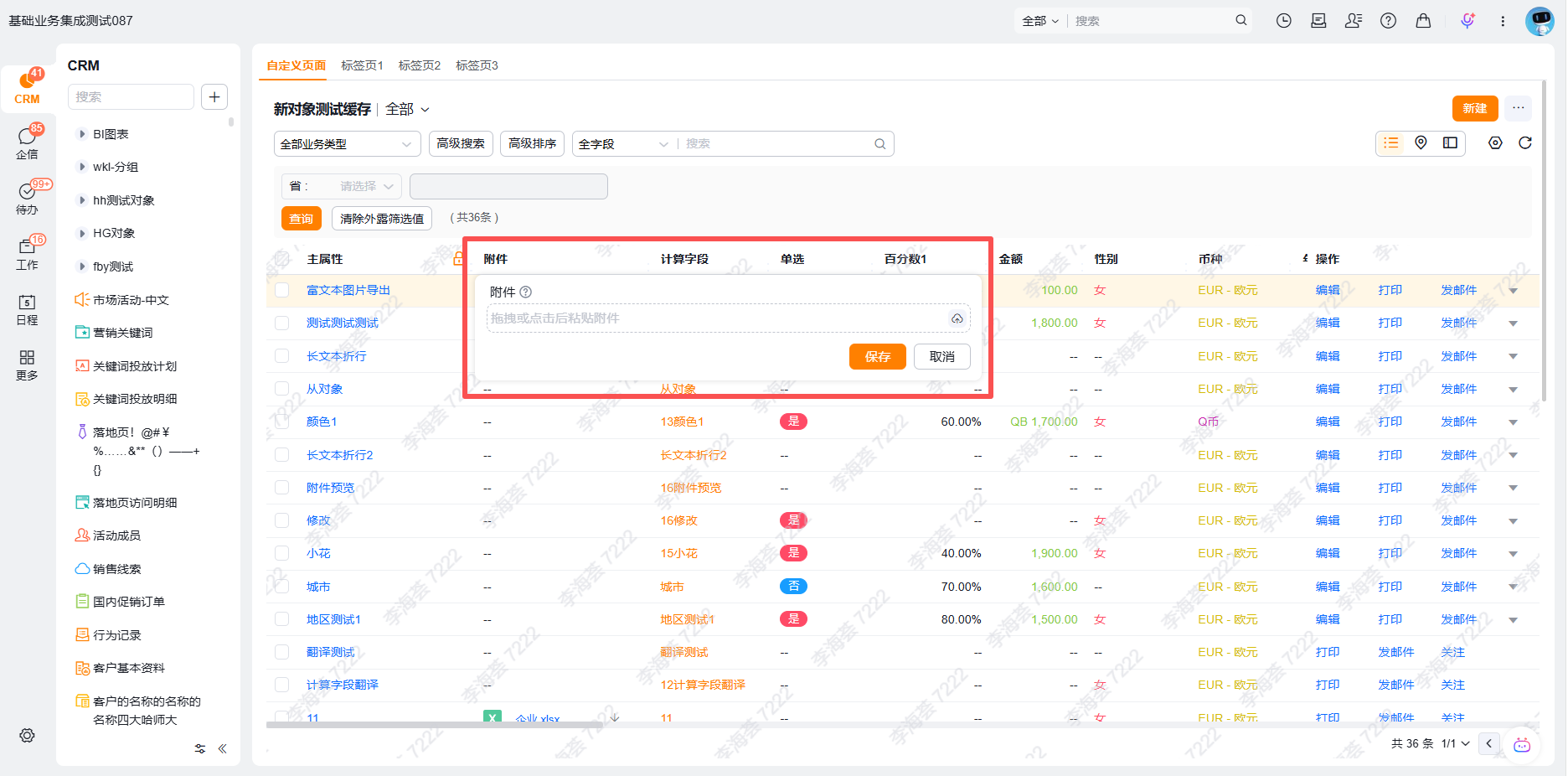The image size is (1568, 776).
Task: Open the global search 全部 scope dropdown
Action: pos(1040,21)
